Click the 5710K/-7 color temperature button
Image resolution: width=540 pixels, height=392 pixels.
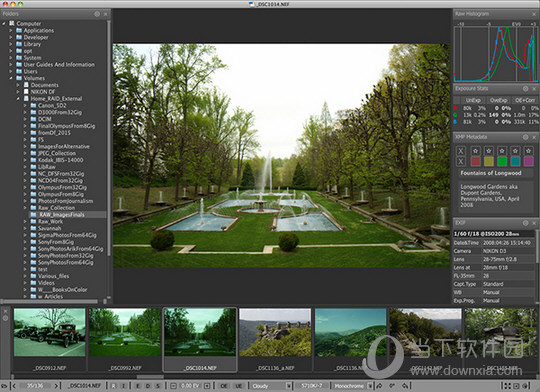point(312,386)
